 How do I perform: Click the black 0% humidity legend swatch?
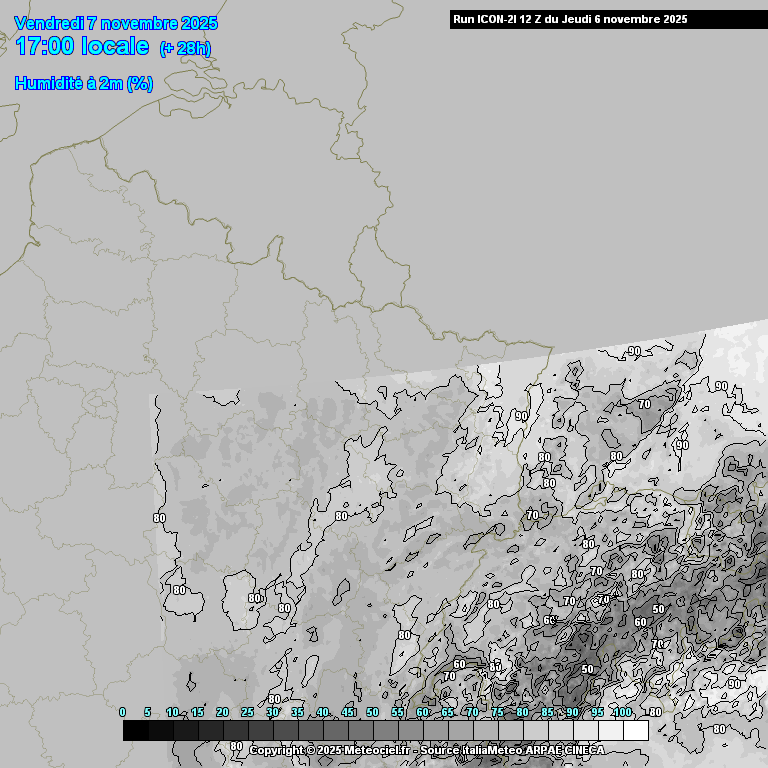click(x=135, y=731)
